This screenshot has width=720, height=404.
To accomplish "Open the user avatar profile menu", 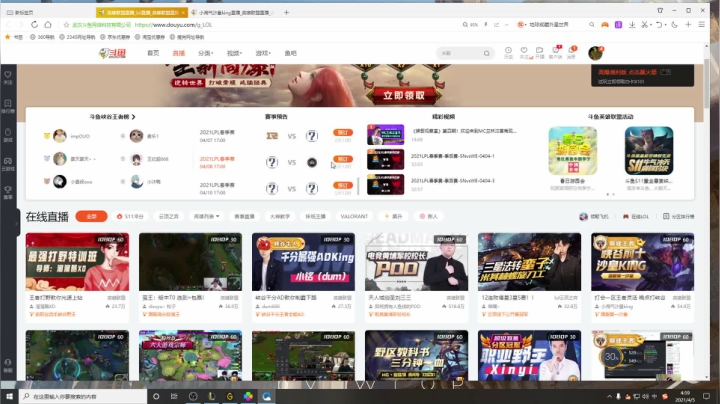I will tap(596, 53).
